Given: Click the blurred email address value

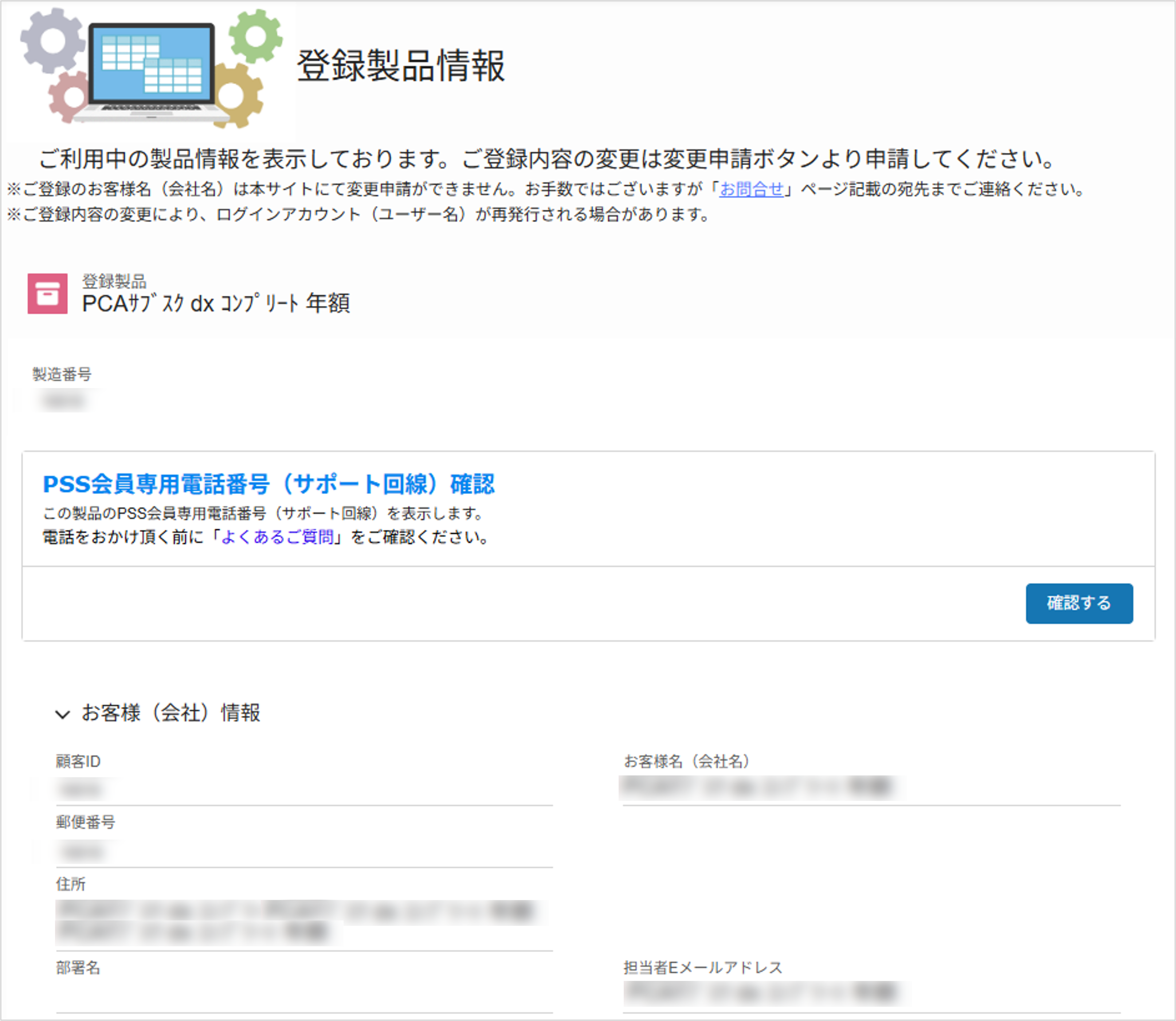Looking at the screenshot, I should (x=762, y=993).
